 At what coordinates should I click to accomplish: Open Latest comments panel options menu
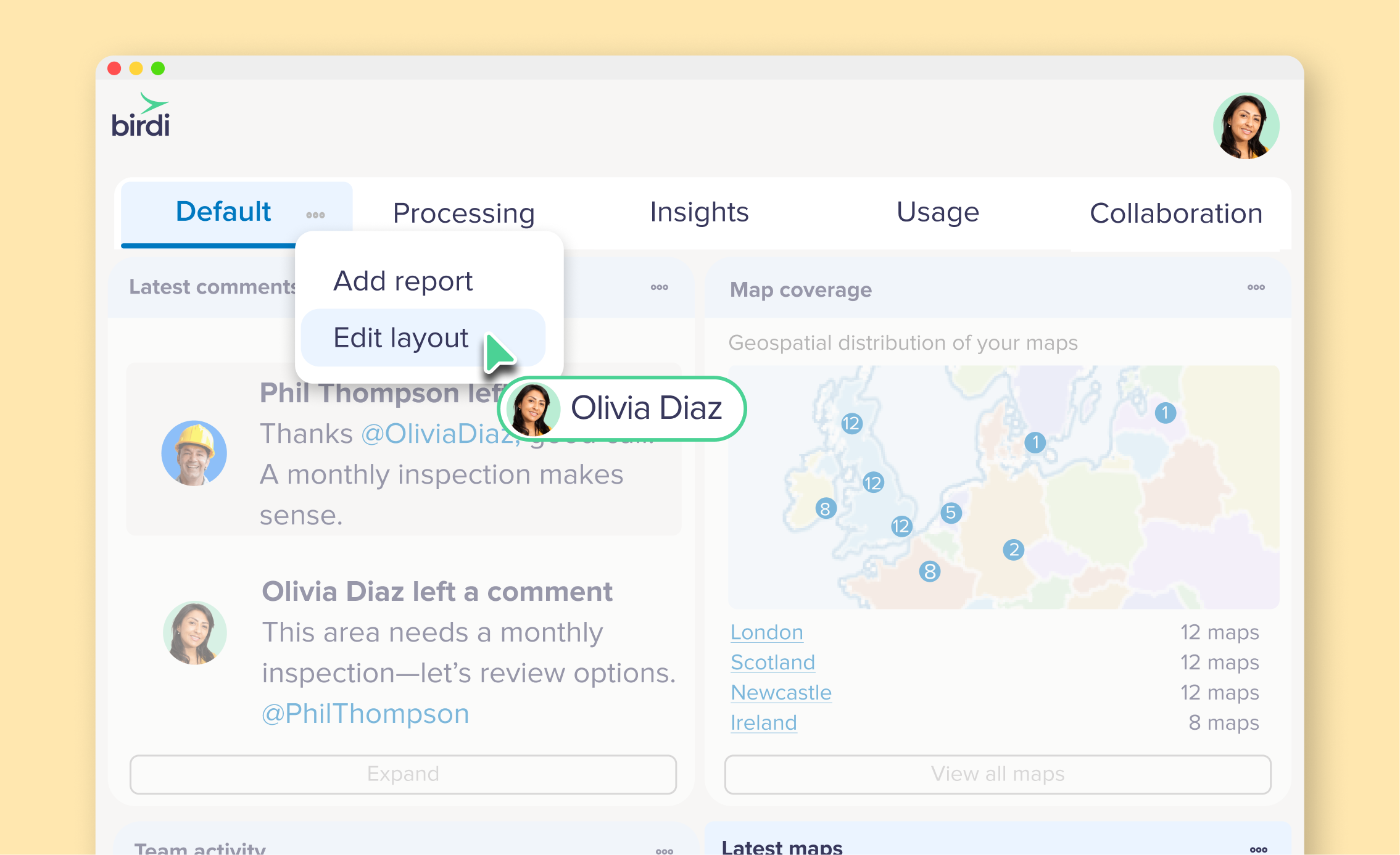[x=659, y=287]
